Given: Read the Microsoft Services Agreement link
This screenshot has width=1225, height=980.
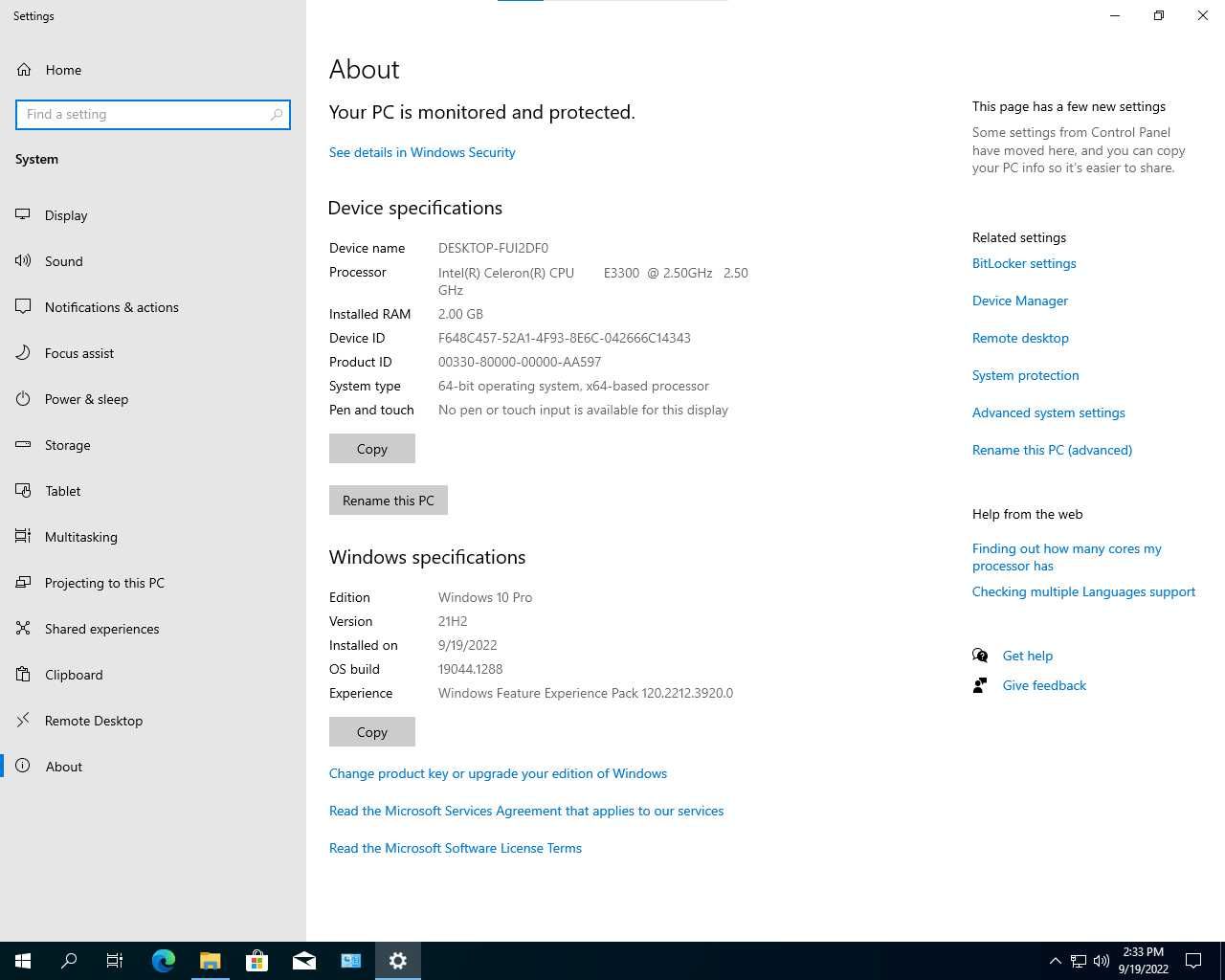Looking at the screenshot, I should 526,811.
